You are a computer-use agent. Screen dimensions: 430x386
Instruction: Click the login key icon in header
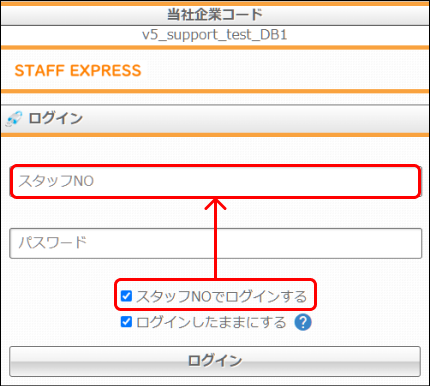click(x=14, y=119)
